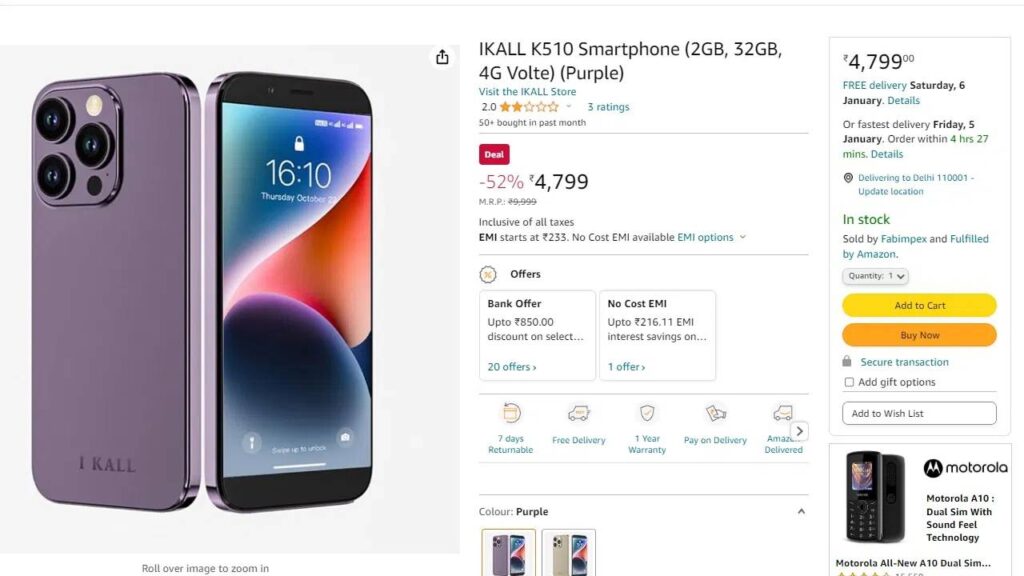This screenshot has height=576, width=1024.
Task: Click the next arrow in features carousel
Action: click(799, 431)
